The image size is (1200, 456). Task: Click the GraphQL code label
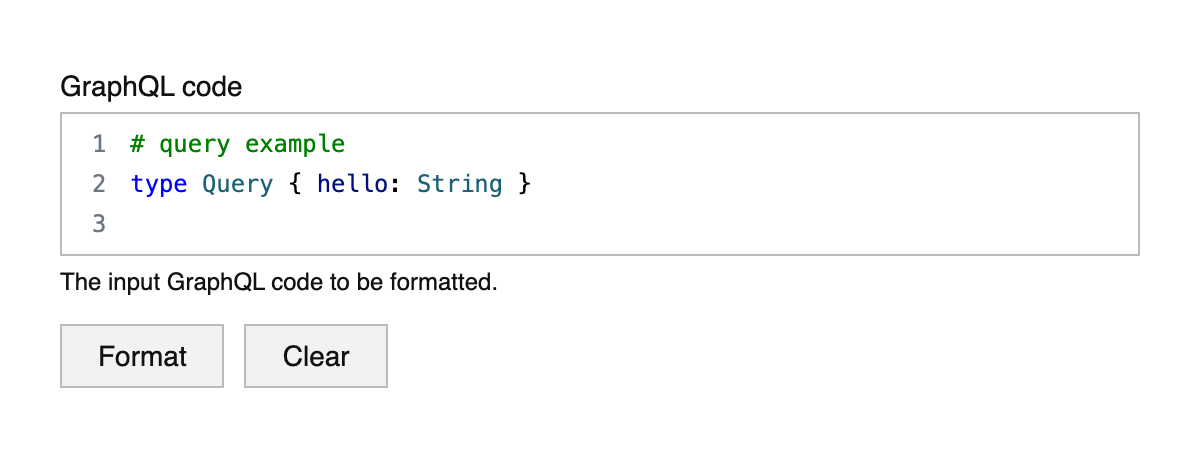tap(151, 87)
